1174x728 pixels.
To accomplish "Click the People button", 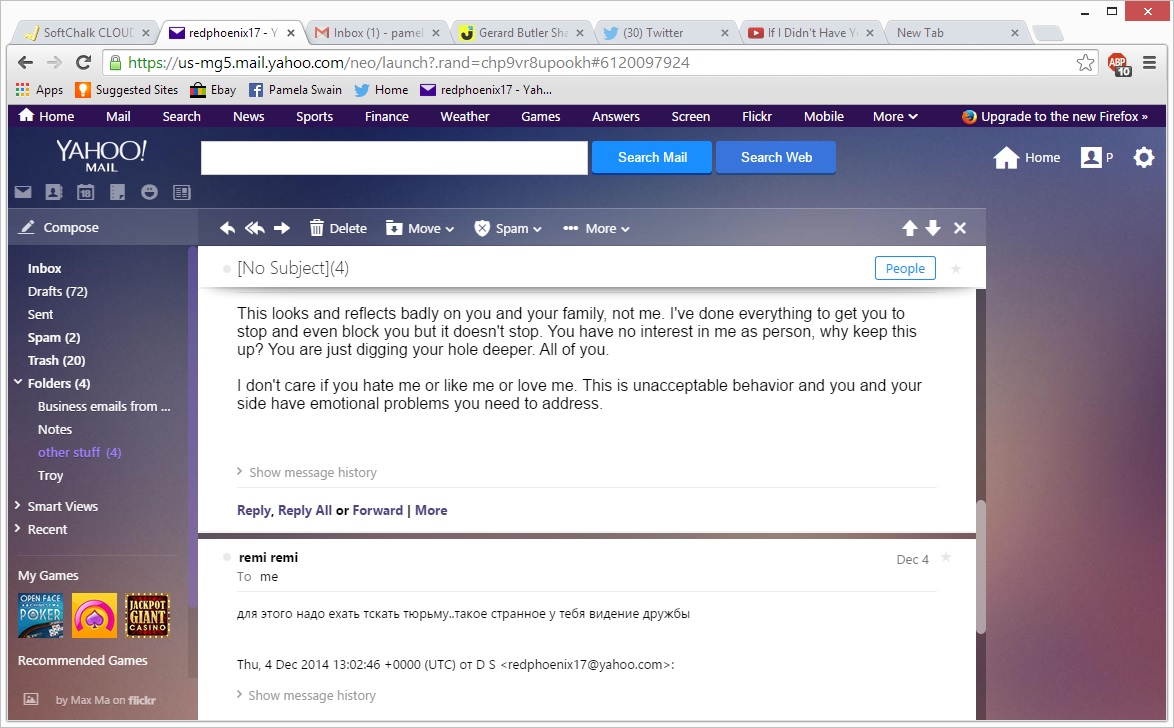I will 905,268.
